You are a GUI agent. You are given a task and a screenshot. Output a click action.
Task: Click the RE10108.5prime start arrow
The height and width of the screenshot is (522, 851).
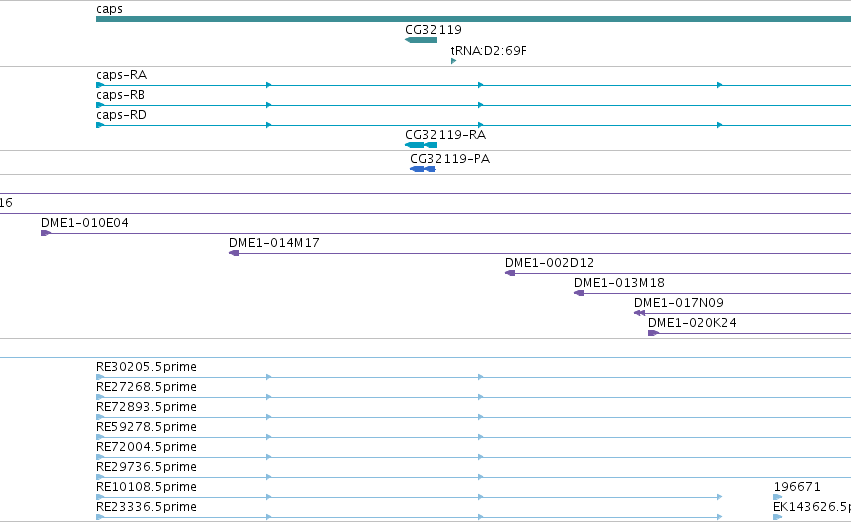100,497
